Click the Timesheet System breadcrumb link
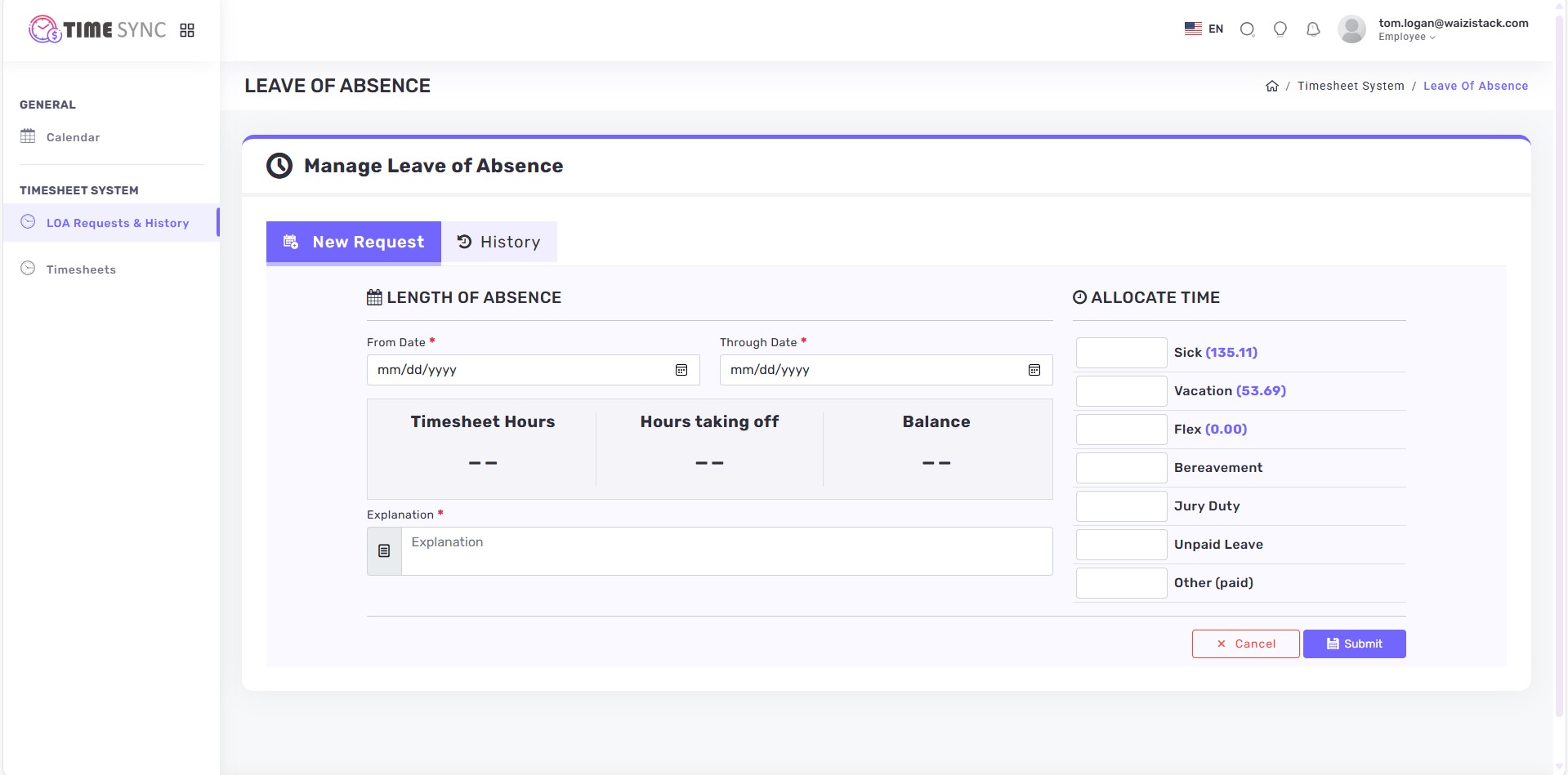This screenshot has height=775, width=1568. pos(1350,87)
